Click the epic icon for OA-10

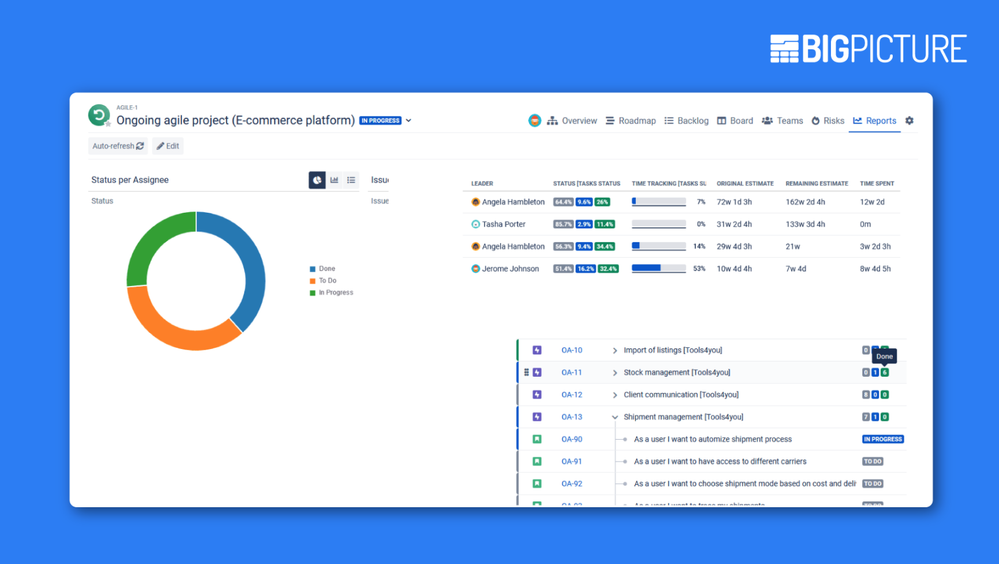[537, 350]
